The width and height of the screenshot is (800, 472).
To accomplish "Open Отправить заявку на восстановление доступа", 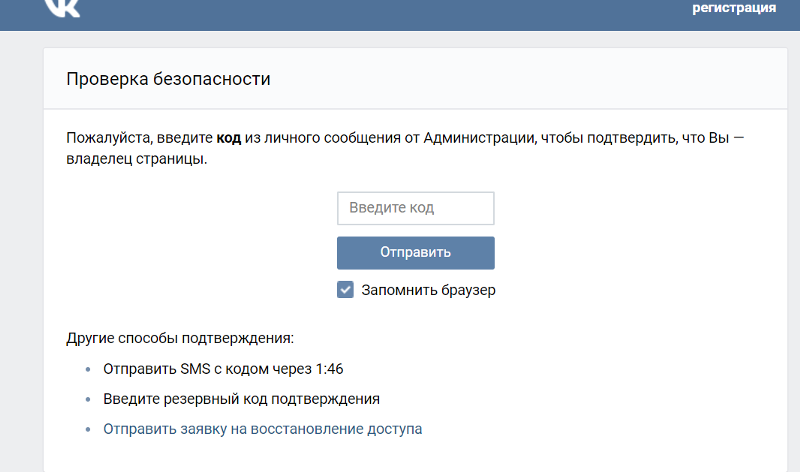I will click(x=263, y=429).
